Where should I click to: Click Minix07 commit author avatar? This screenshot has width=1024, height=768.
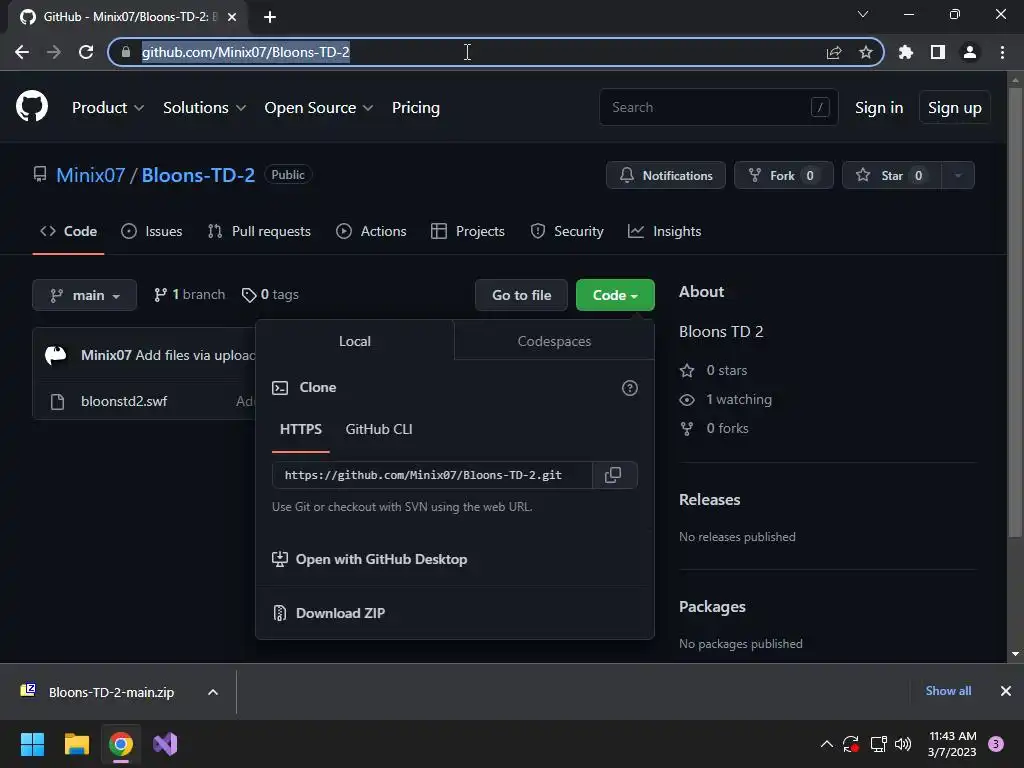(56, 355)
